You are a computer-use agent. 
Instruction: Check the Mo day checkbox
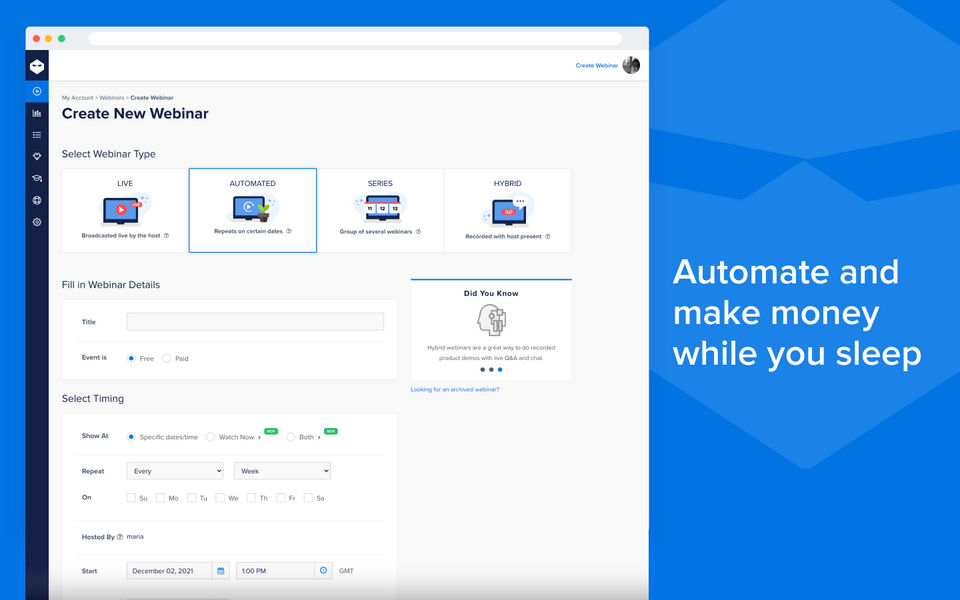point(160,498)
